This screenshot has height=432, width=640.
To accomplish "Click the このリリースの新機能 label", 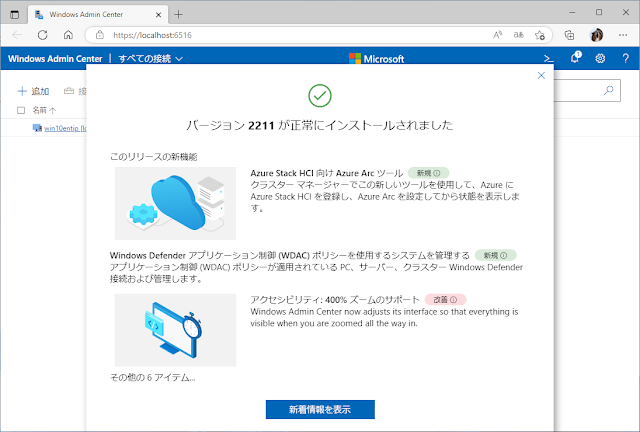I will (x=153, y=157).
